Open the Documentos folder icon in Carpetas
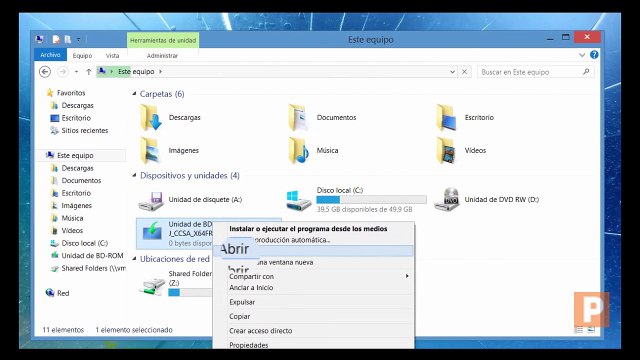The height and width of the screenshot is (360, 640). (x=299, y=118)
